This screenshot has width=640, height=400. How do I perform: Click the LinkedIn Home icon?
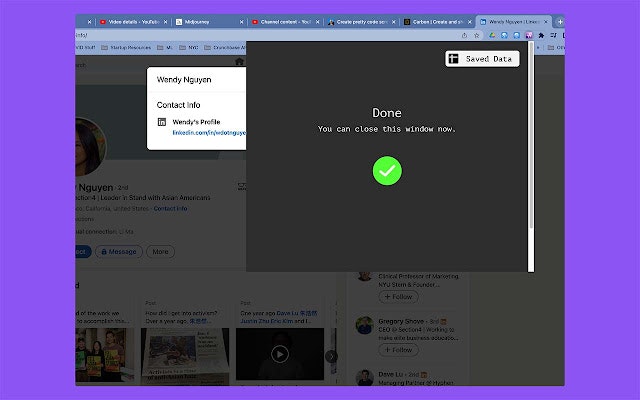[240, 61]
